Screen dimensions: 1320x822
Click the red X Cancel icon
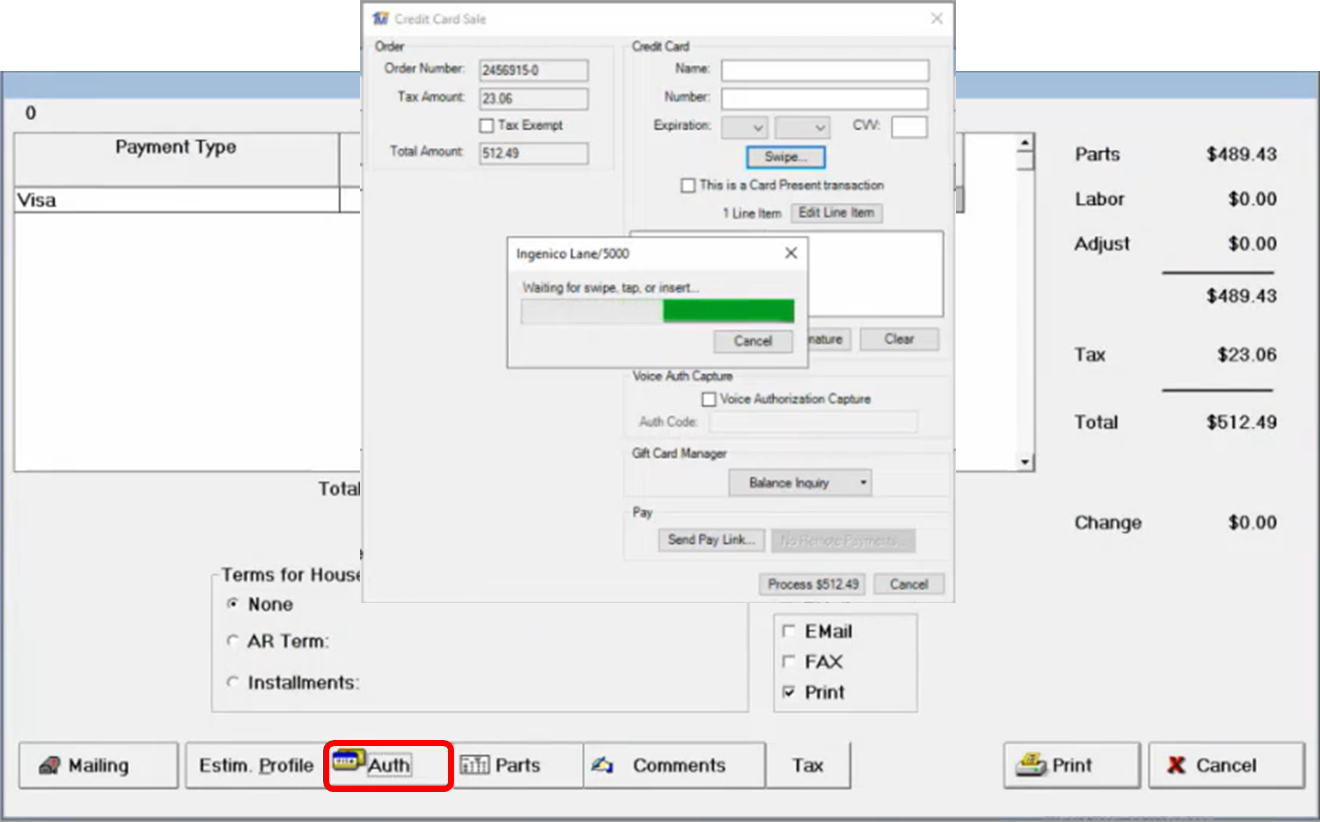[1177, 765]
